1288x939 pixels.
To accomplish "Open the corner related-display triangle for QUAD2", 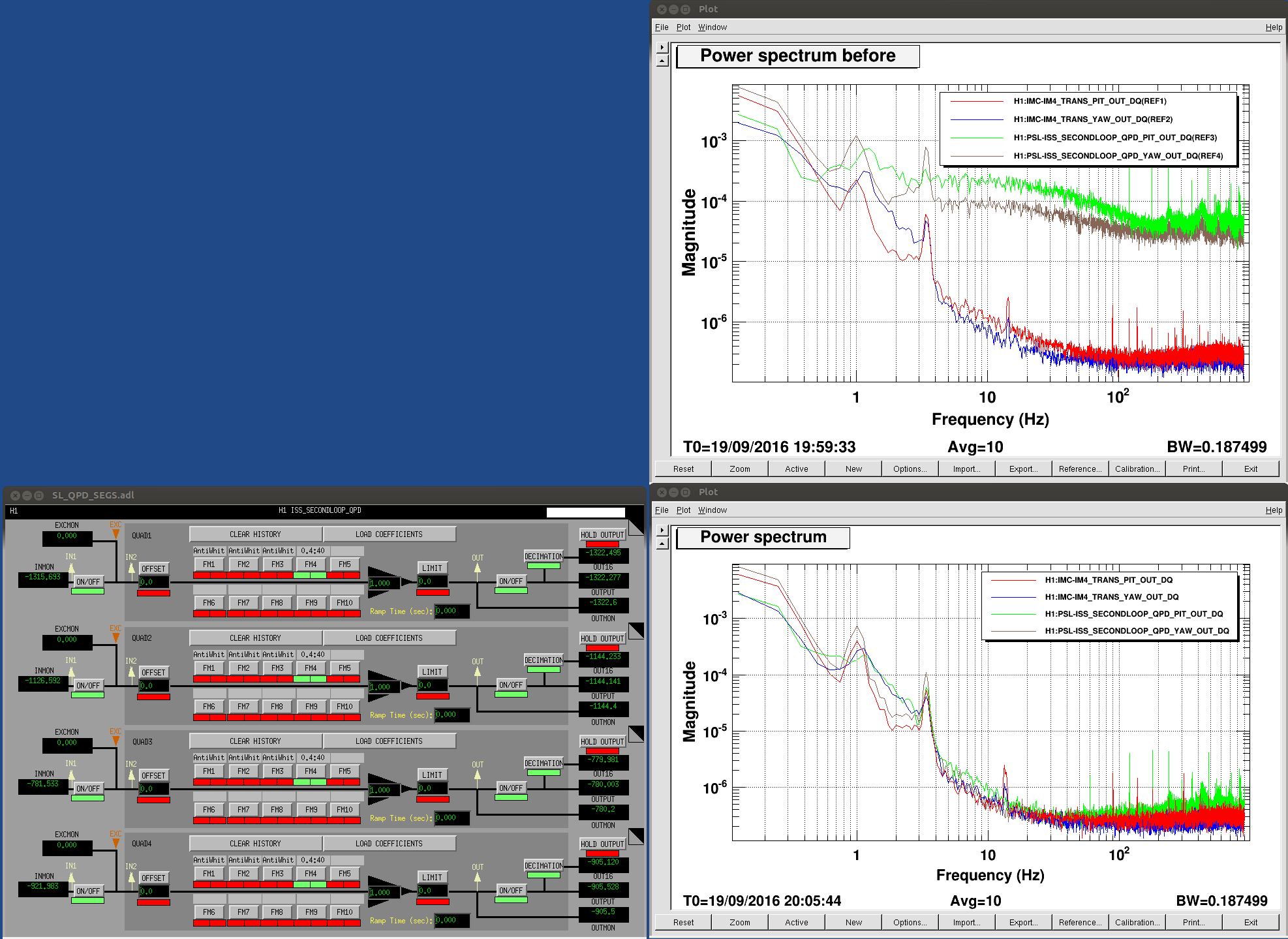I will click(636, 630).
